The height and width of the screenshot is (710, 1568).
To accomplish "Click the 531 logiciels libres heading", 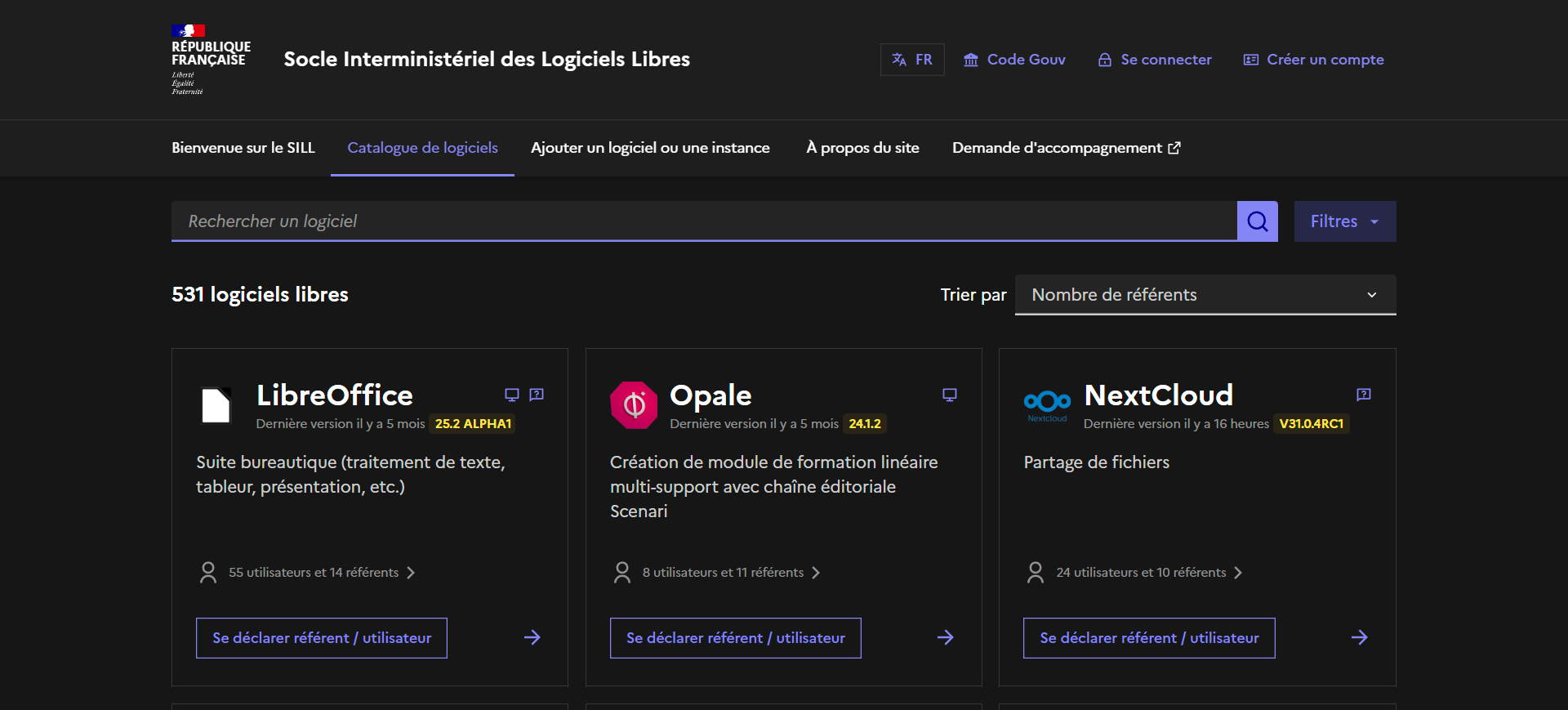I will 260,295.
